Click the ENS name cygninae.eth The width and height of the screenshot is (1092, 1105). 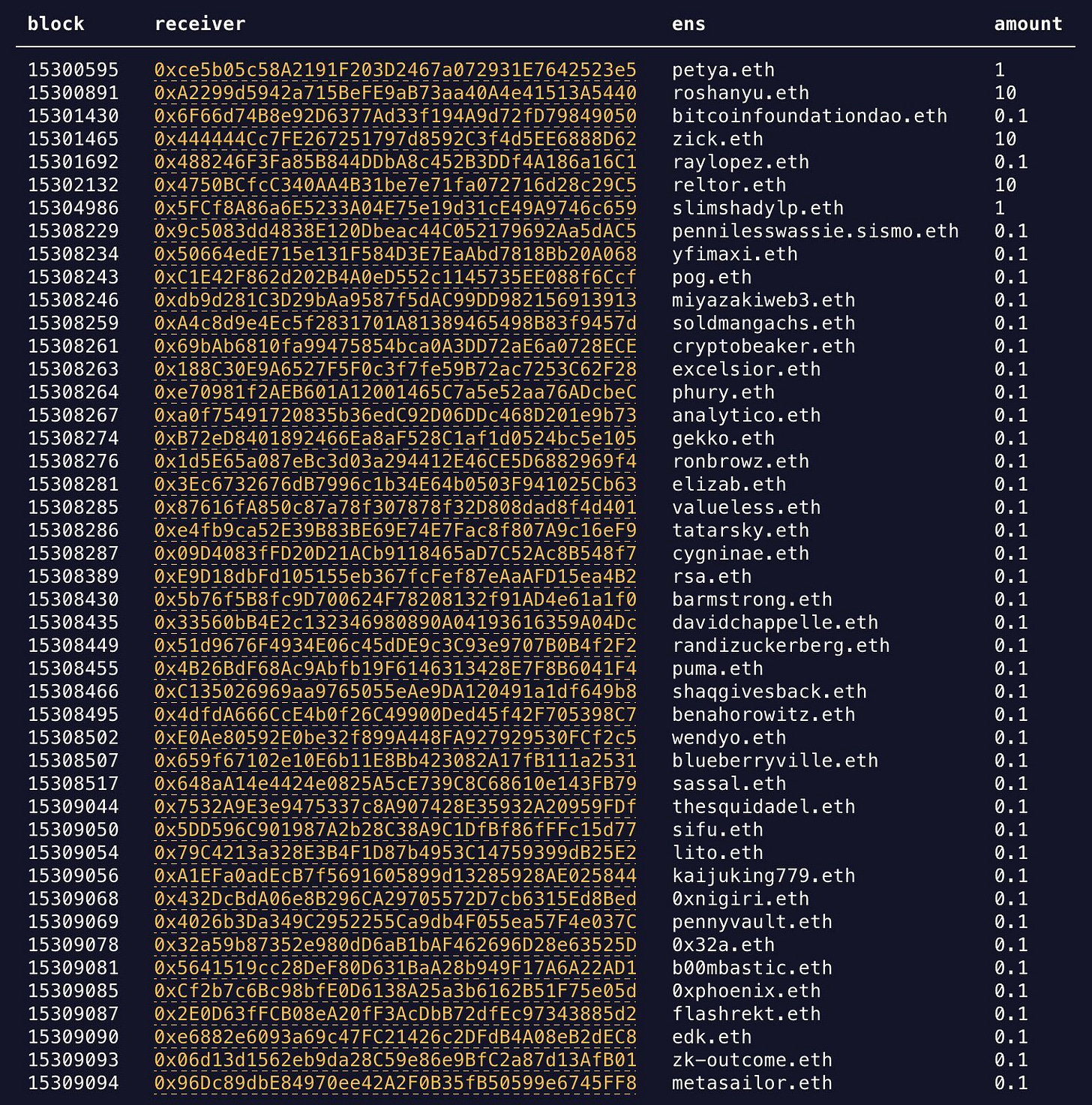[741, 554]
